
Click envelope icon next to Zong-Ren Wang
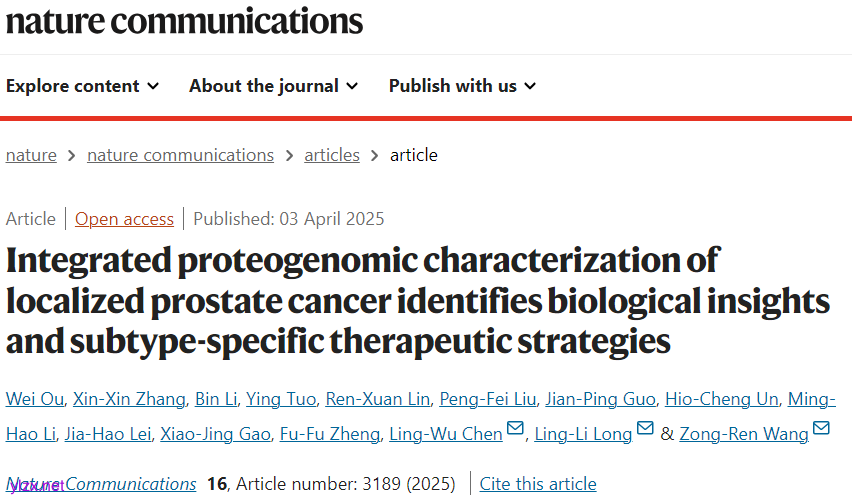pyautogui.click(x=821, y=429)
